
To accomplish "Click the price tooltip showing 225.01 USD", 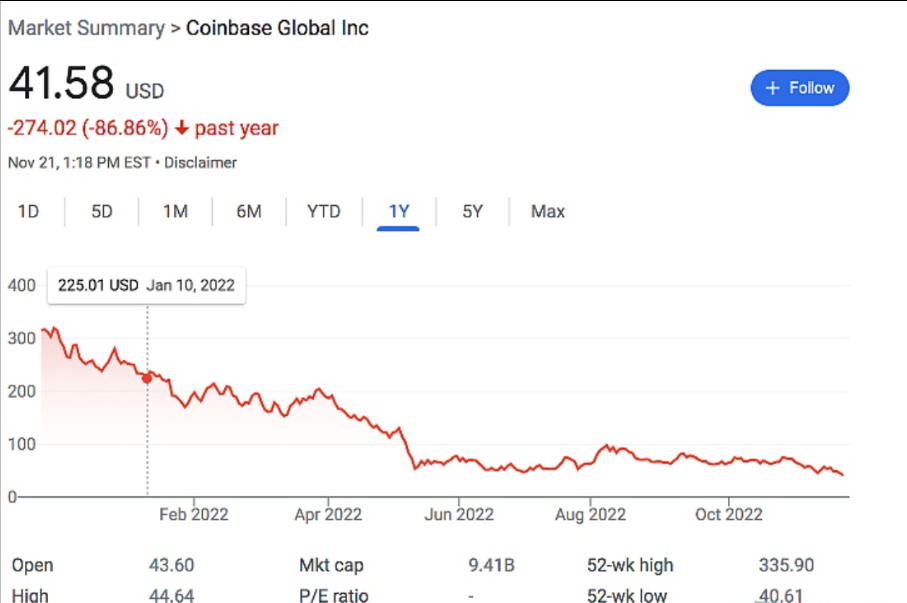I will (x=146, y=286).
